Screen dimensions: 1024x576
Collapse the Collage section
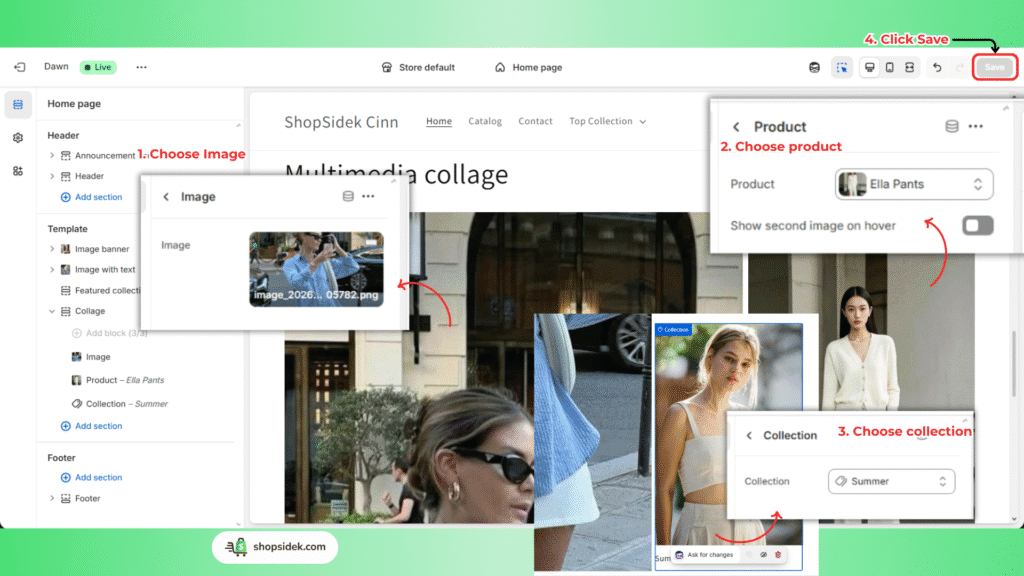[x=52, y=311]
